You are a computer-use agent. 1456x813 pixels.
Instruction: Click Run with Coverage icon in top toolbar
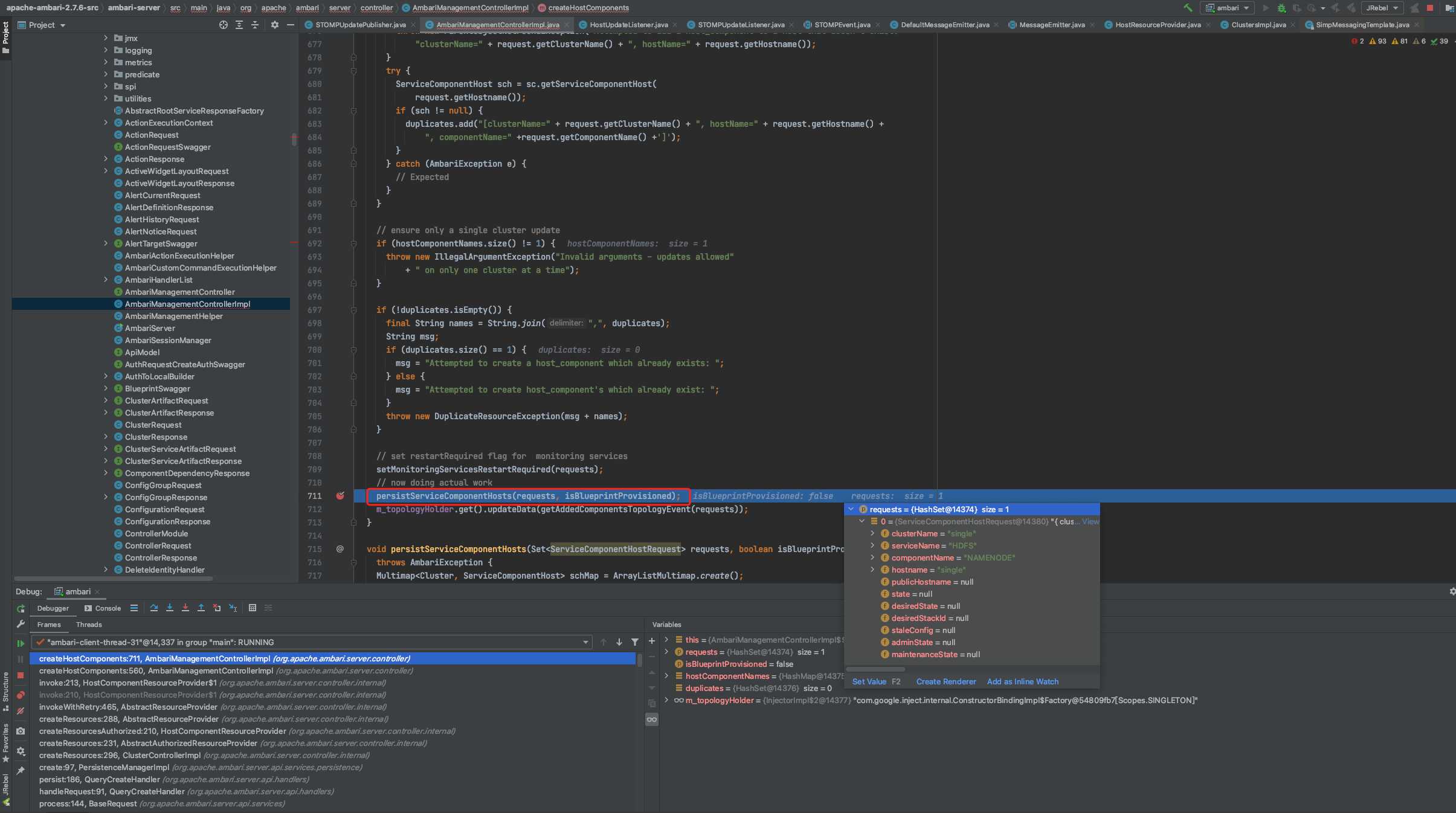(1297, 8)
